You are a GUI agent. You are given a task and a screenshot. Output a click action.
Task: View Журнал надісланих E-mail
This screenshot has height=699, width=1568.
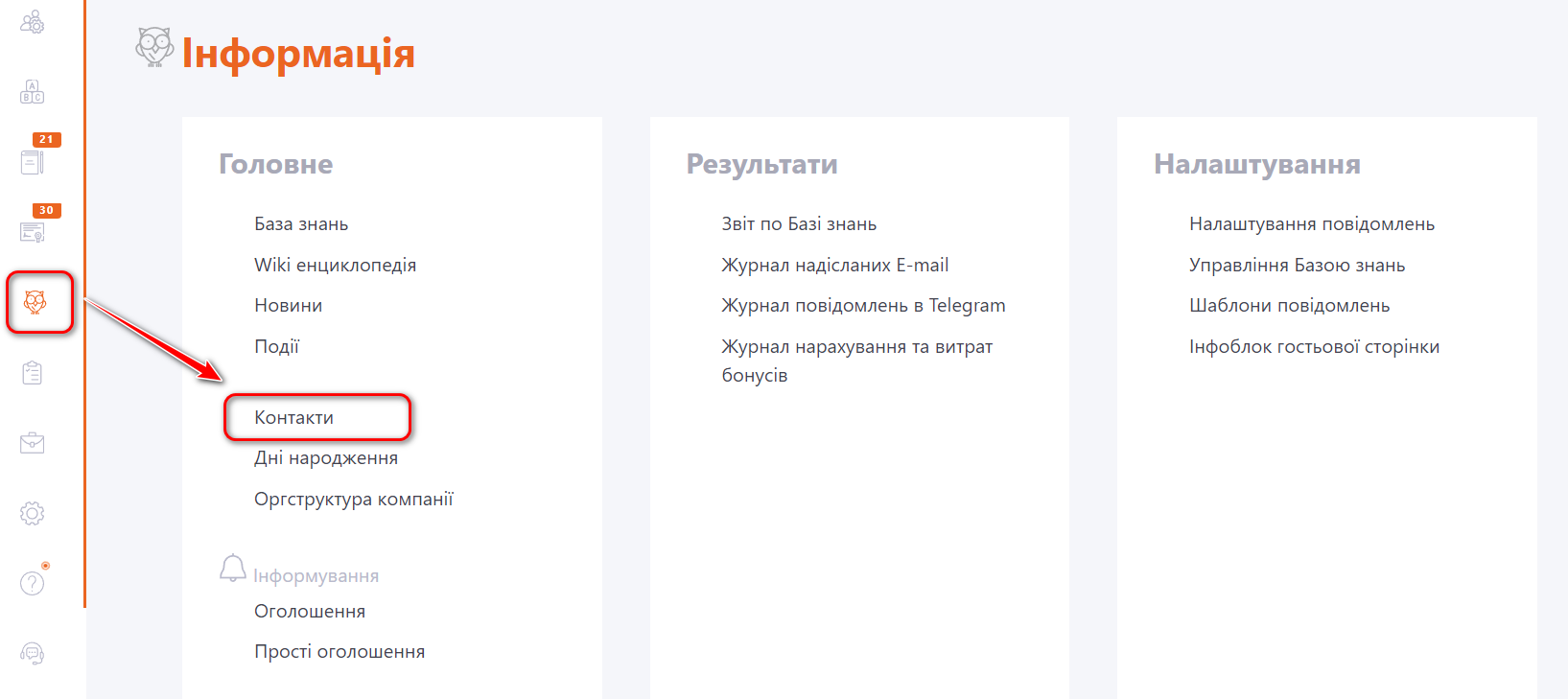(x=834, y=266)
